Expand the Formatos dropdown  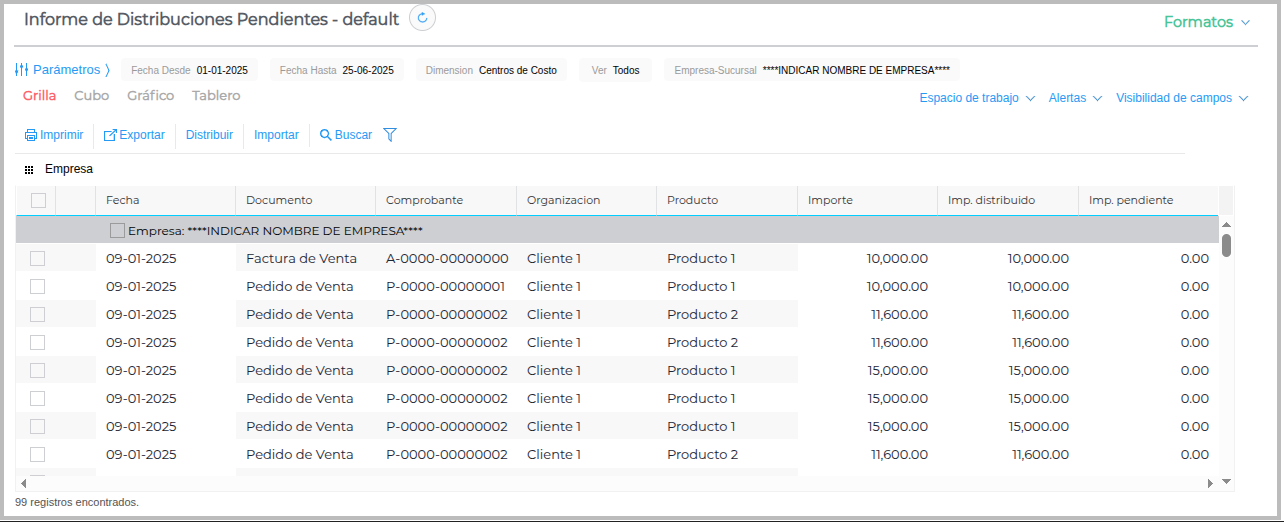[1207, 22]
